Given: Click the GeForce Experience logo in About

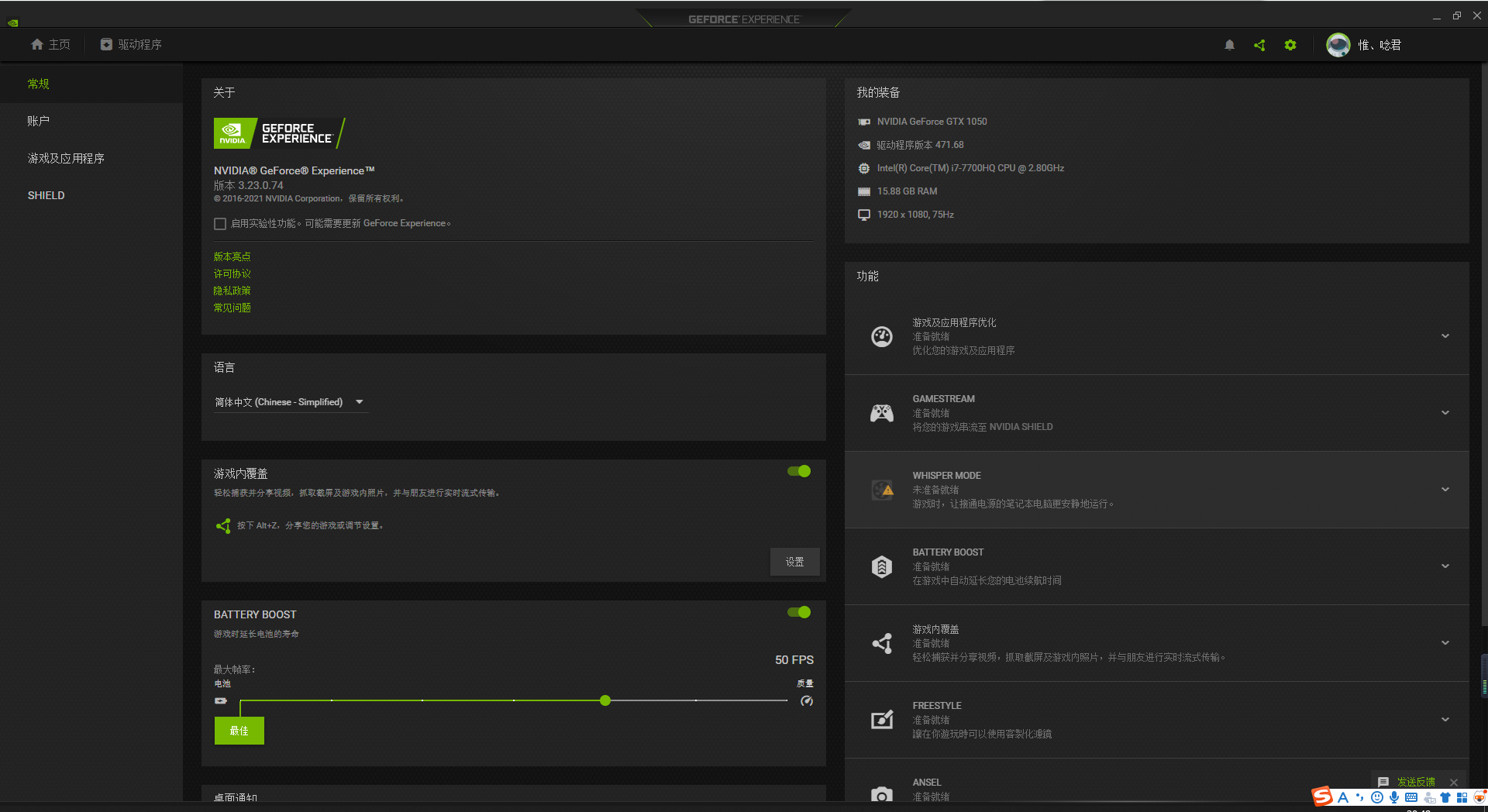Looking at the screenshot, I should [280, 133].
